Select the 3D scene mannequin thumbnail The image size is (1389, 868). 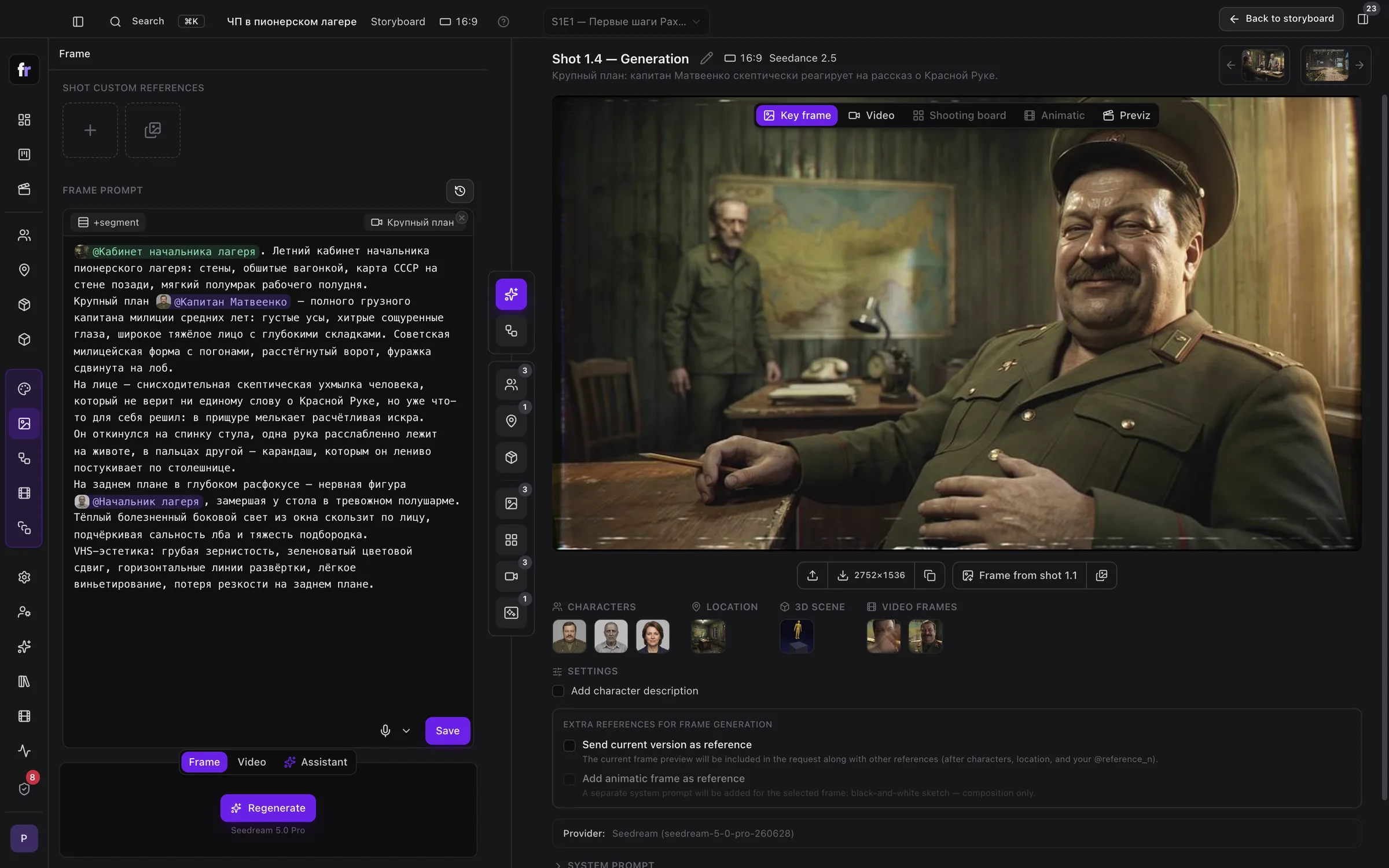point(797,636)
